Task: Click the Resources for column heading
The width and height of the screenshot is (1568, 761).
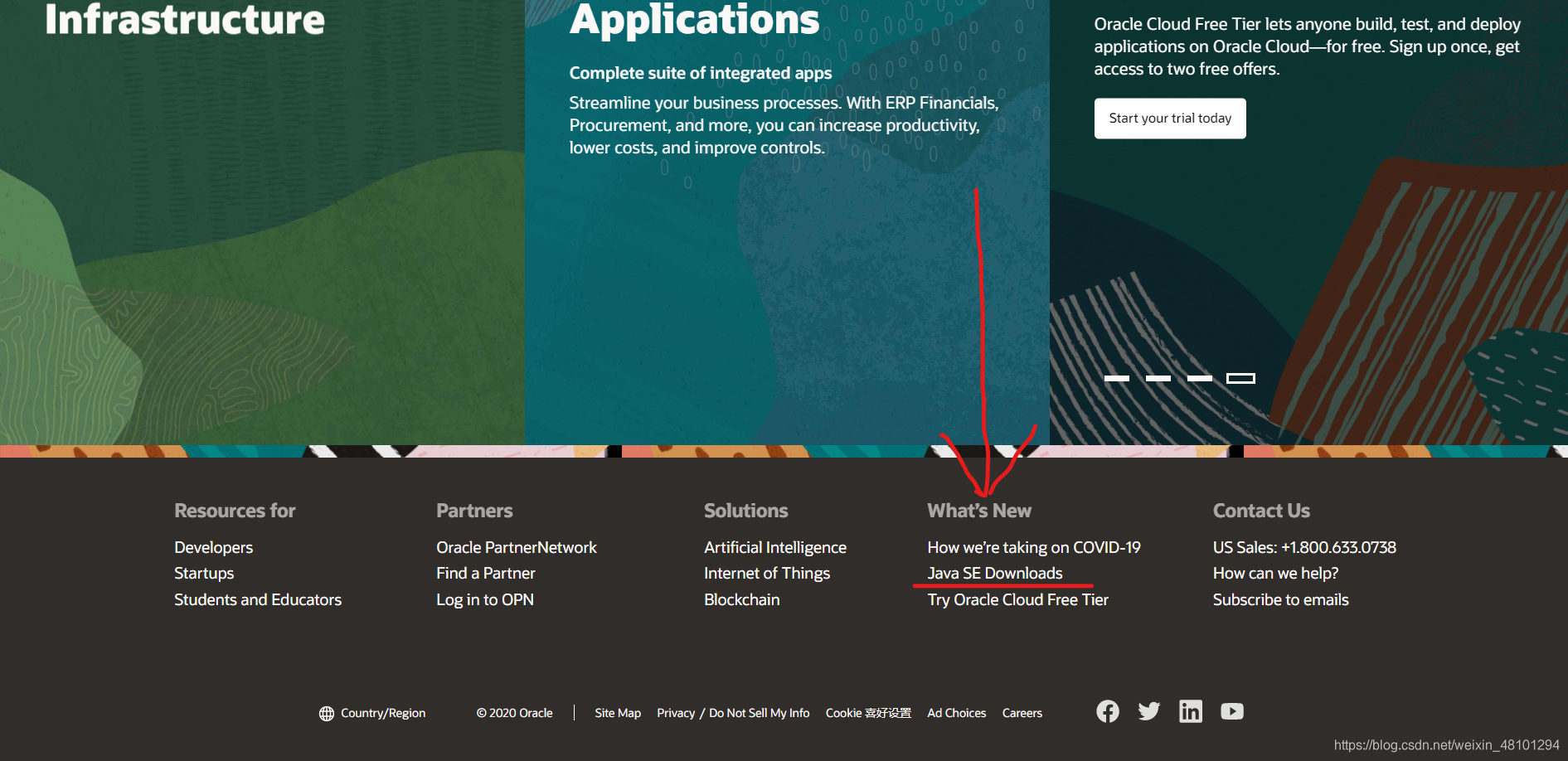Action: tap(235, 511)
